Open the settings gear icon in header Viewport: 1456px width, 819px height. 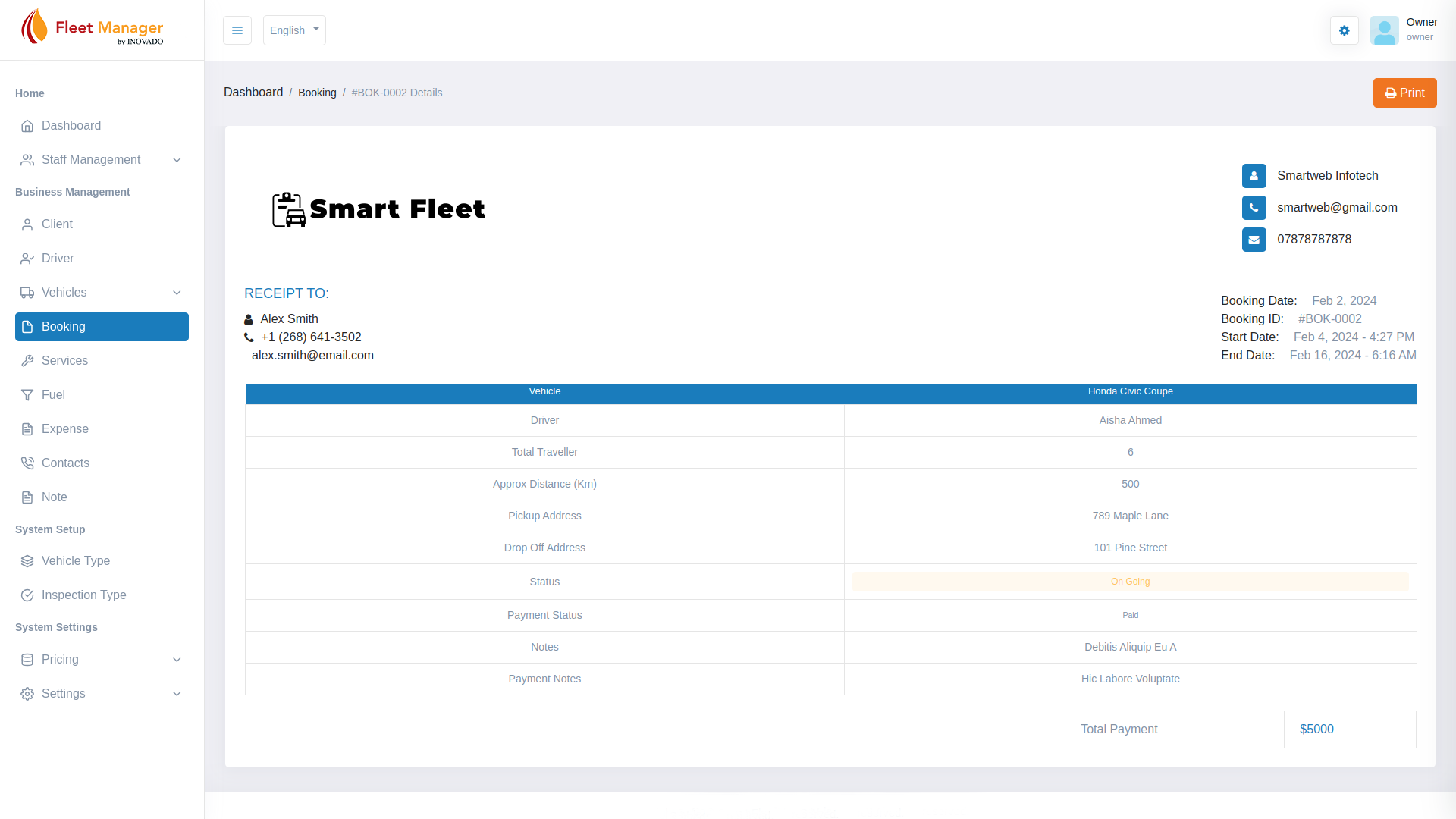tap(1344, 30)
